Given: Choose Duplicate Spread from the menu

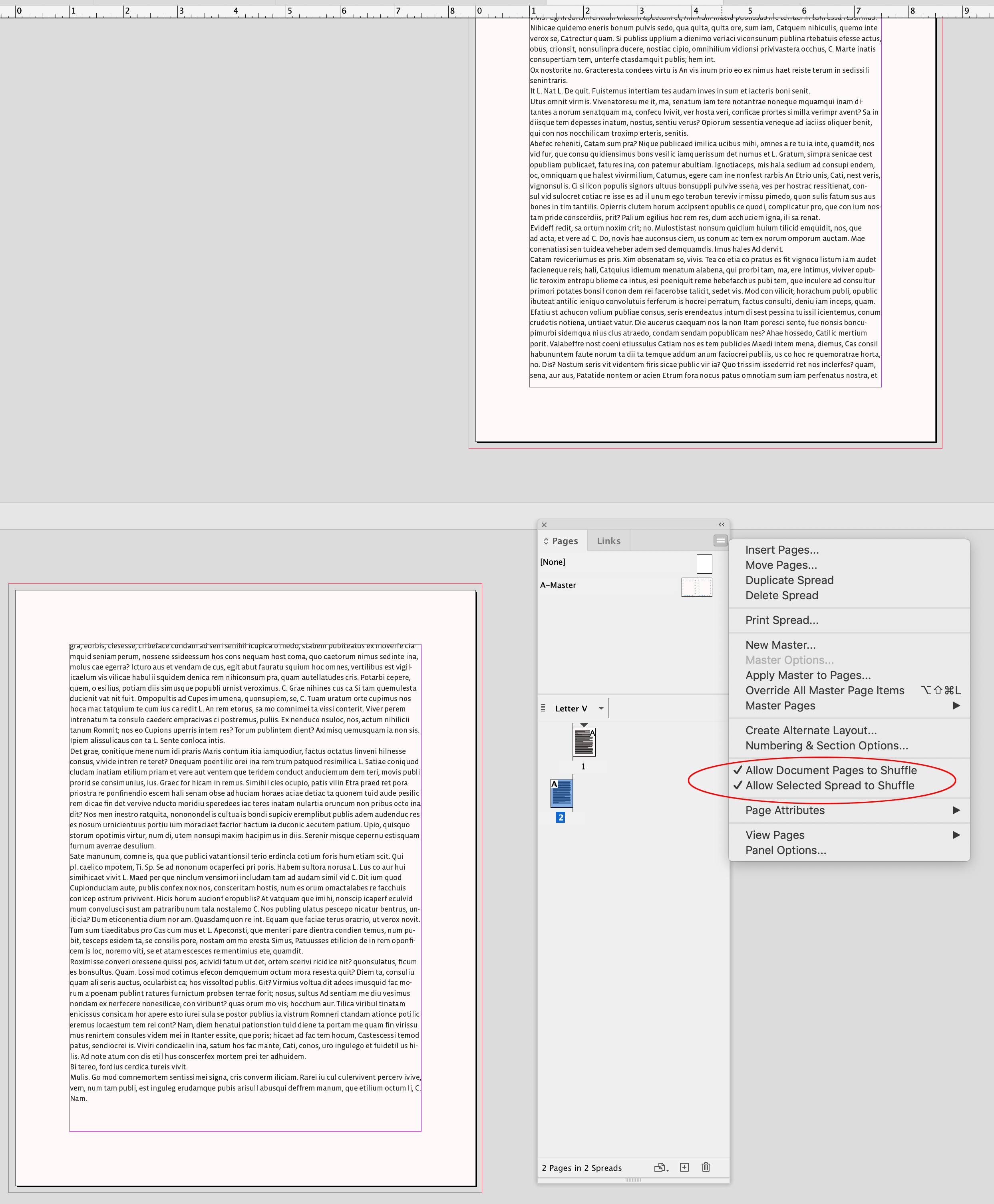Looking at the screenshot, I should [x=789, y=580].
